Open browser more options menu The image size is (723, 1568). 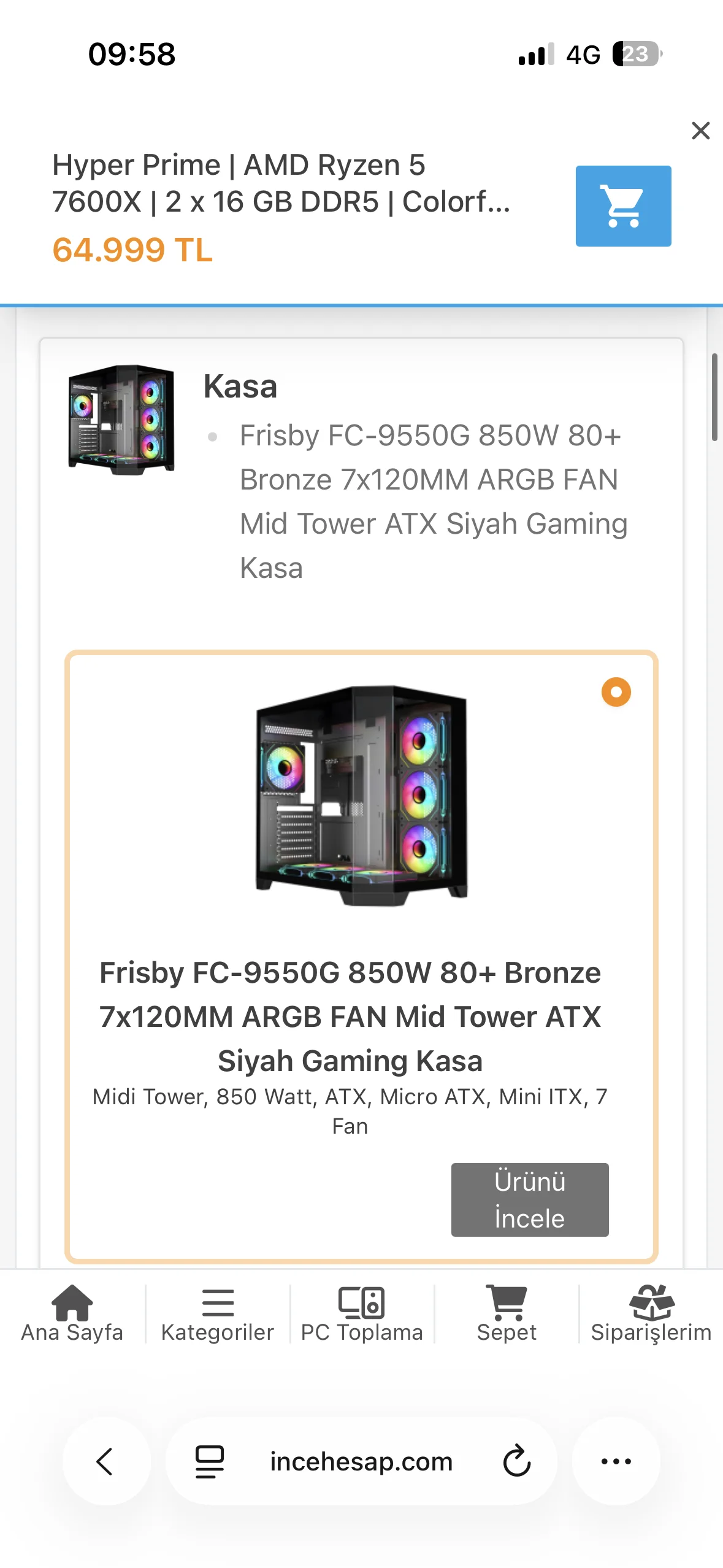(x=616, y=1461)
